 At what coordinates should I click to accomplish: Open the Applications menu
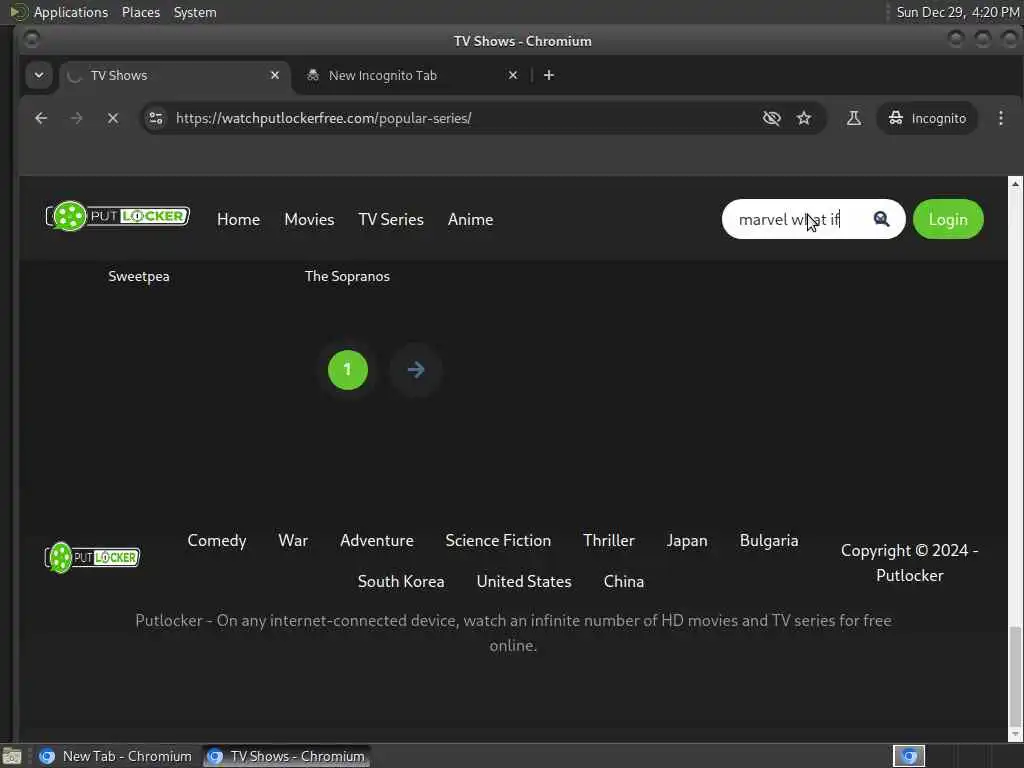71,12
